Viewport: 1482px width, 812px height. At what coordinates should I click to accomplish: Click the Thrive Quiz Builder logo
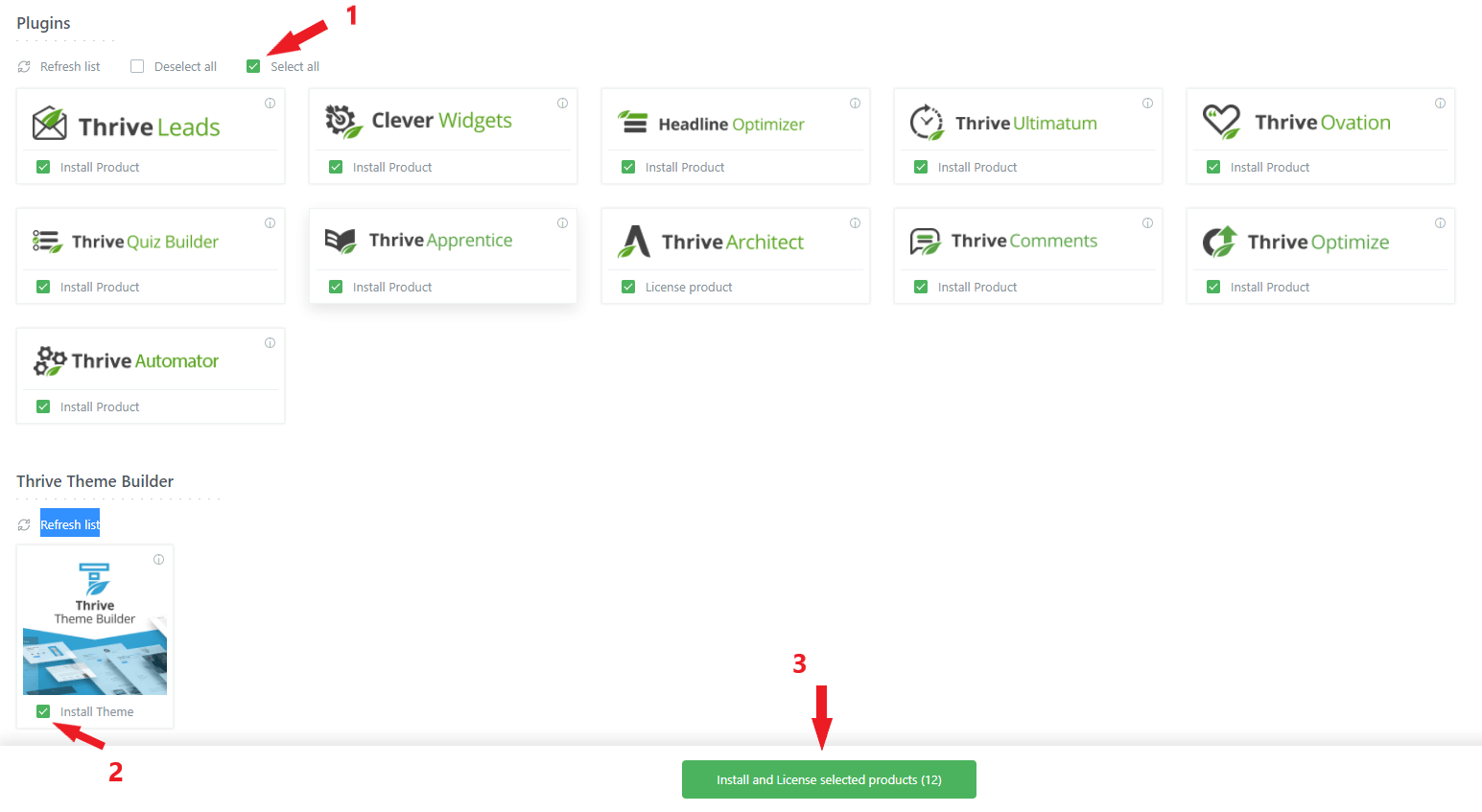(126, 242)
